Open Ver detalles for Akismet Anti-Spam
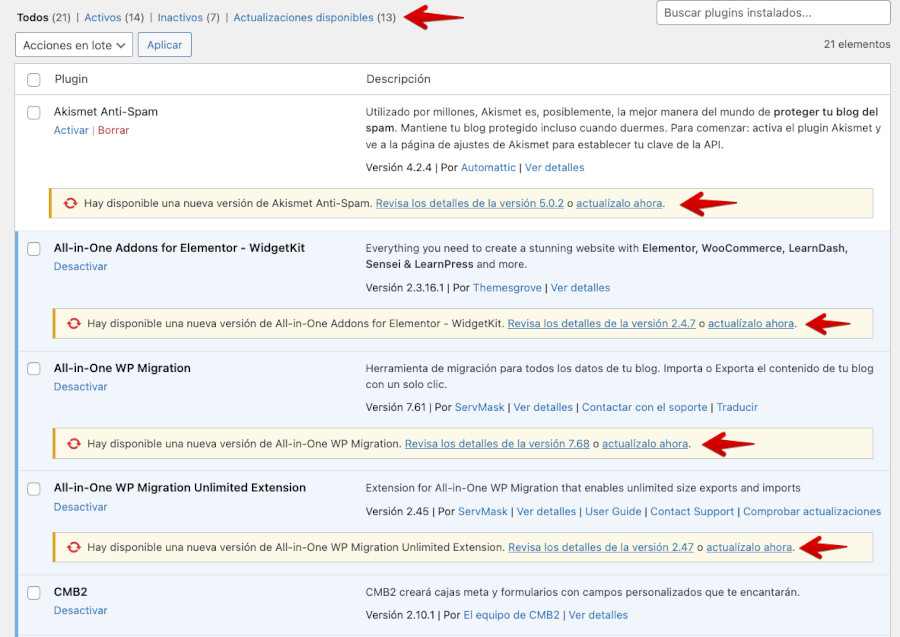Image resolution: width=900 pixels, height=637 pixels. pyautogui.click(x=554, y=168)
